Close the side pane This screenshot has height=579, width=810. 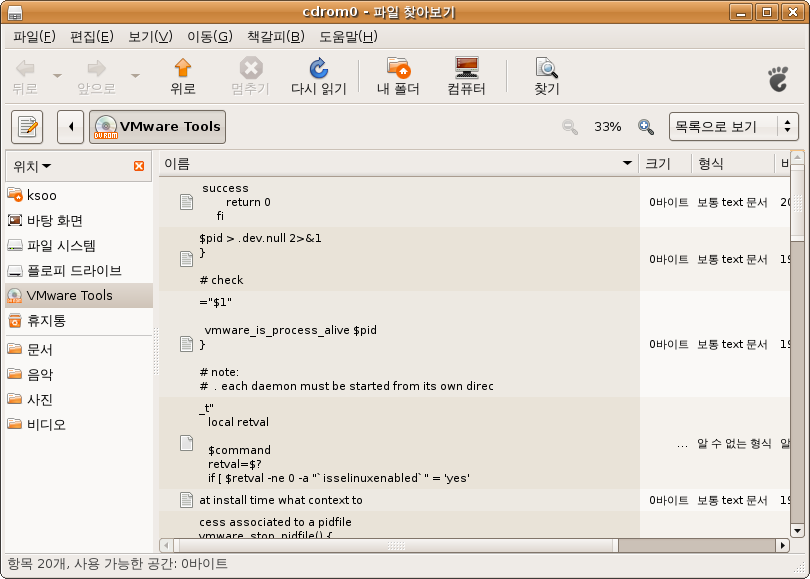[x=139, y=166]
